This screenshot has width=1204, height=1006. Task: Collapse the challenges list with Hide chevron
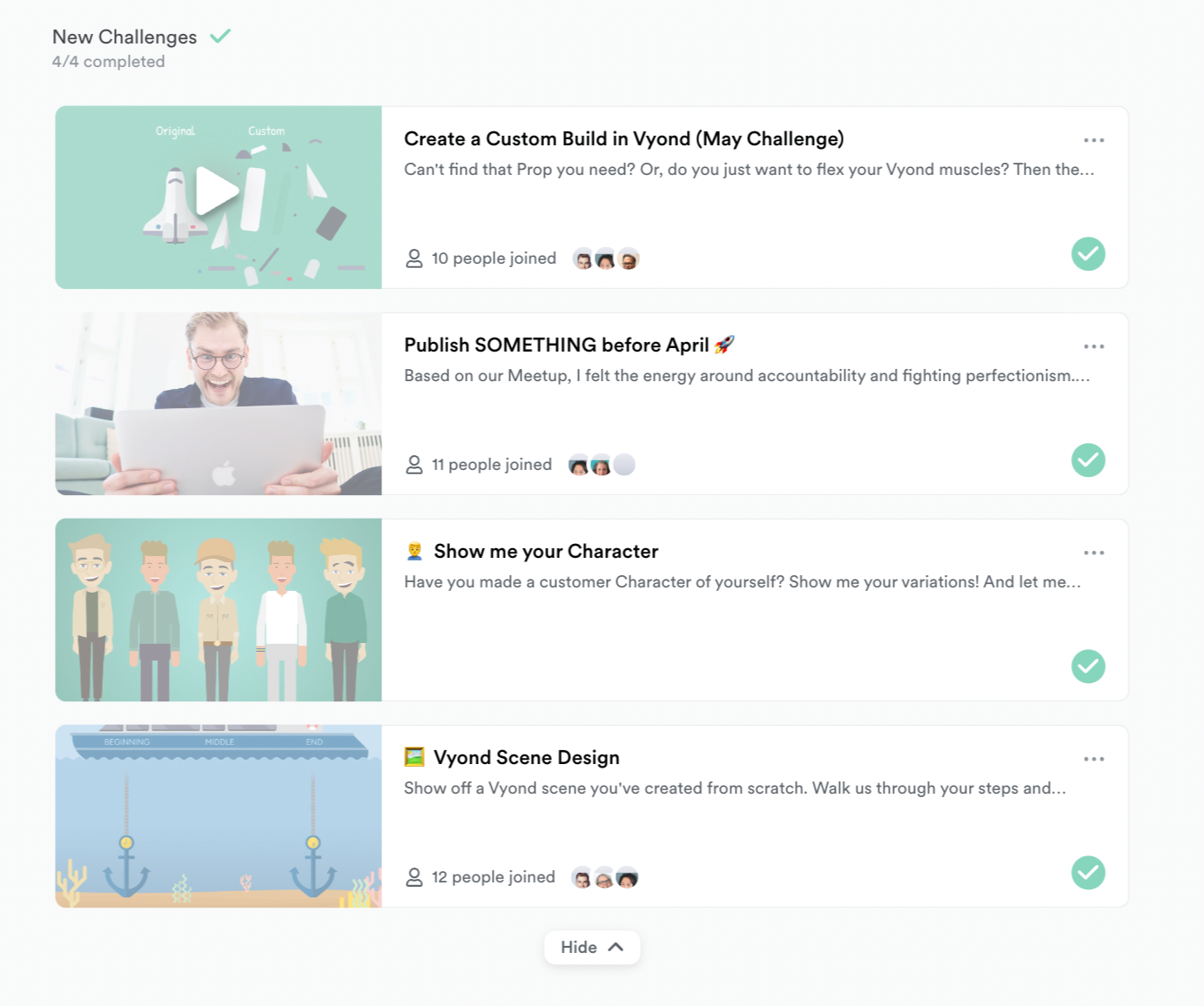pyautogui.click(x=592, y=947)
